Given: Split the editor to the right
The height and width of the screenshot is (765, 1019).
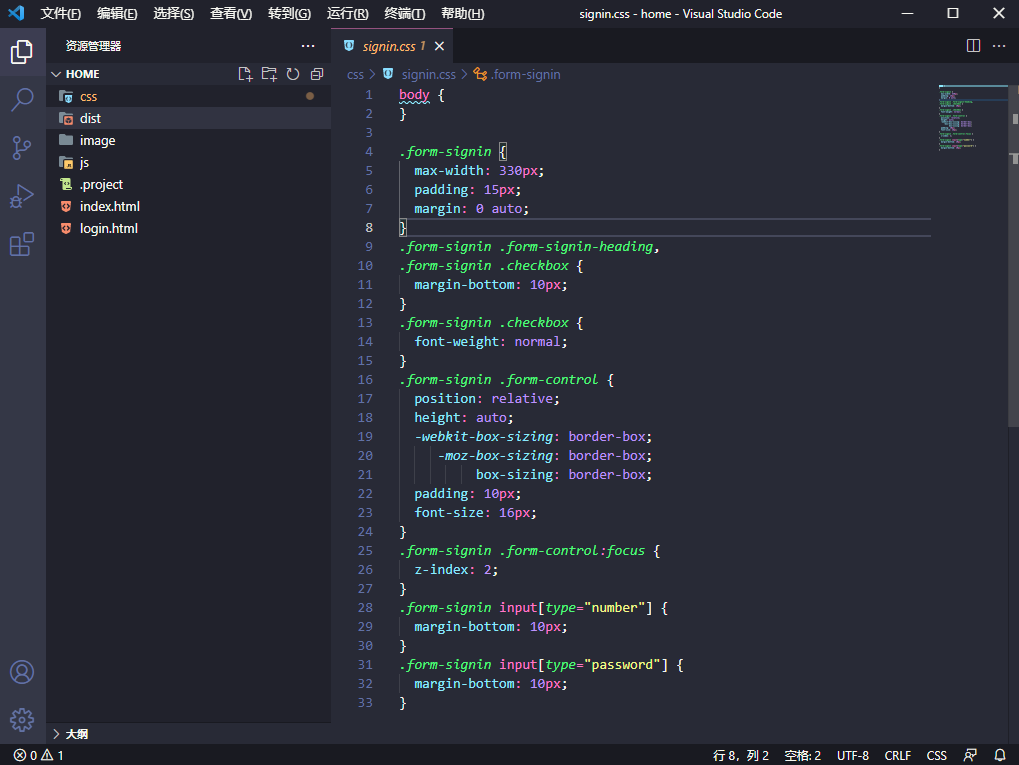Looking at the screenshot, I should pos(974,45).
